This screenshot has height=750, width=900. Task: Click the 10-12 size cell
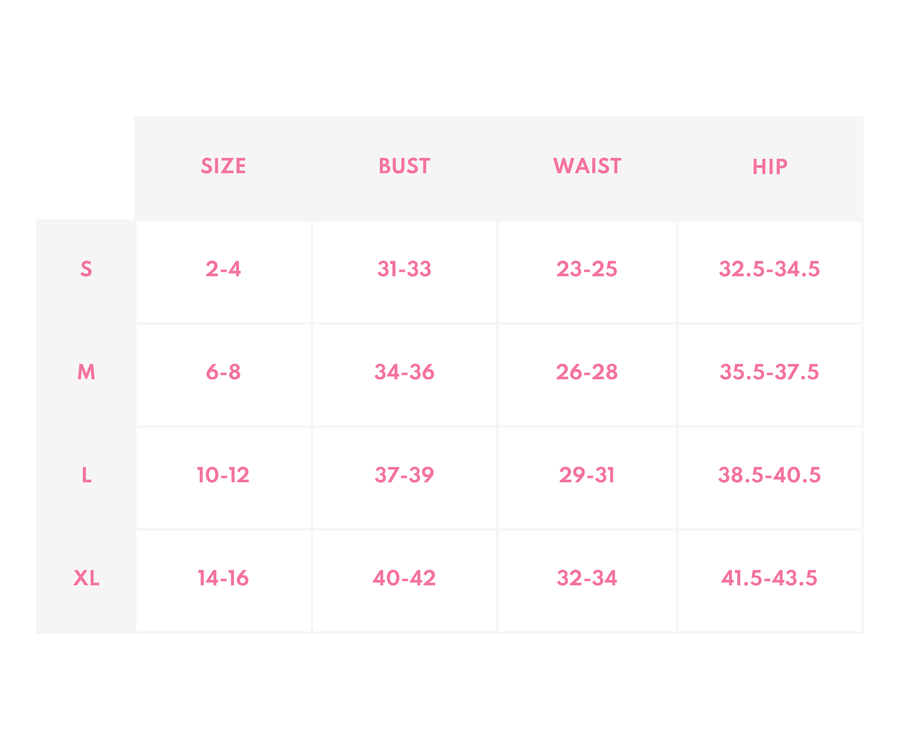tap(223, 475)
